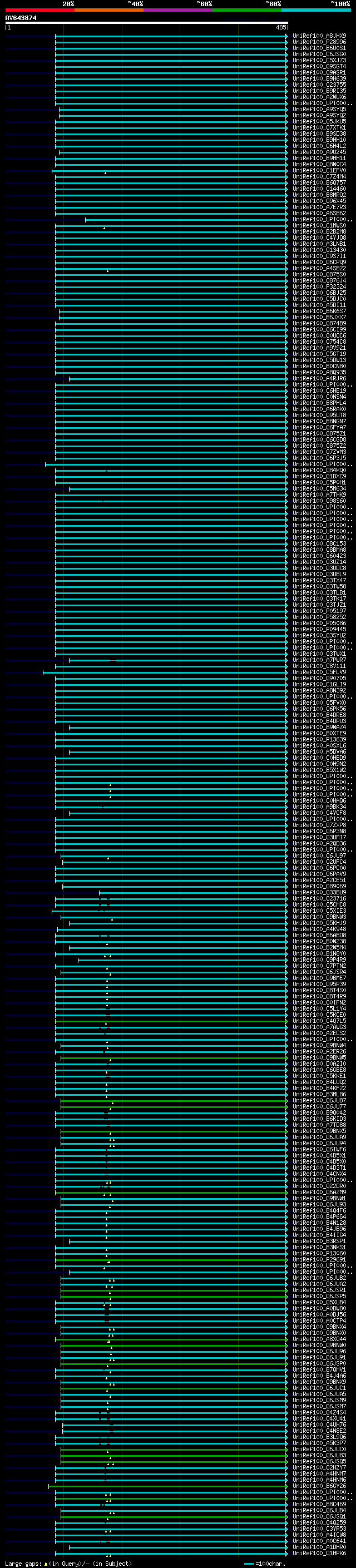Click the ~60% identity legend label

(204, 4)
